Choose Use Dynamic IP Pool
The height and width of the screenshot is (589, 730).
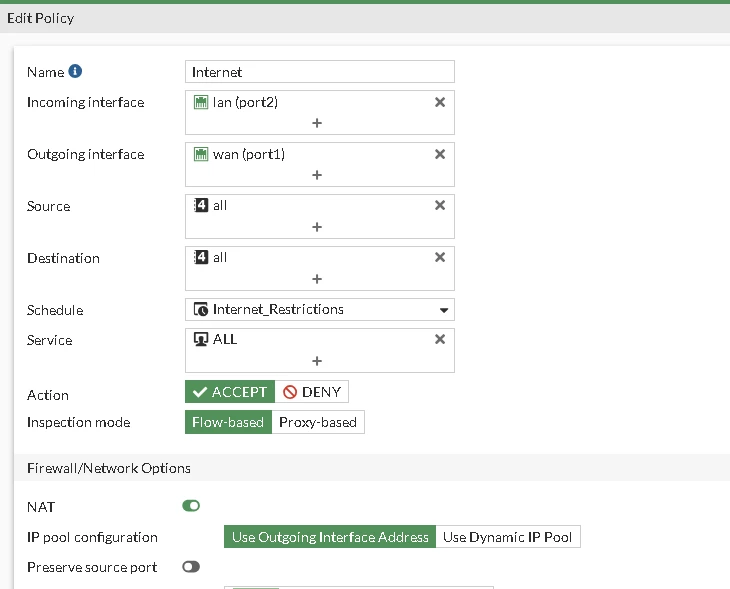pyautogui.click(x=507, y=537)
